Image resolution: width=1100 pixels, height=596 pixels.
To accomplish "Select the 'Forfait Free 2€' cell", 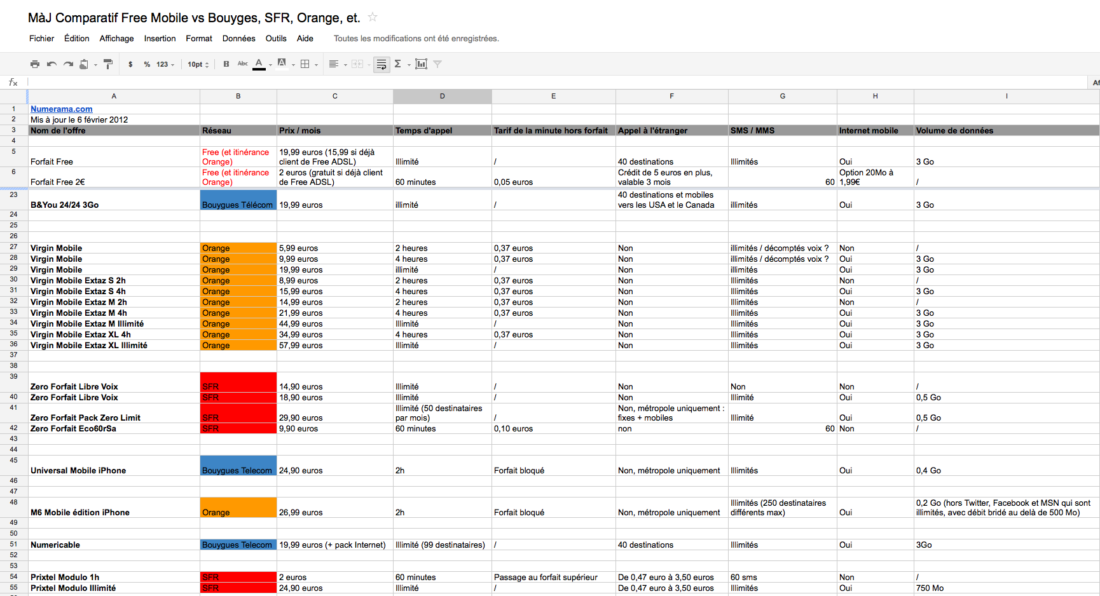I will 114,177.
